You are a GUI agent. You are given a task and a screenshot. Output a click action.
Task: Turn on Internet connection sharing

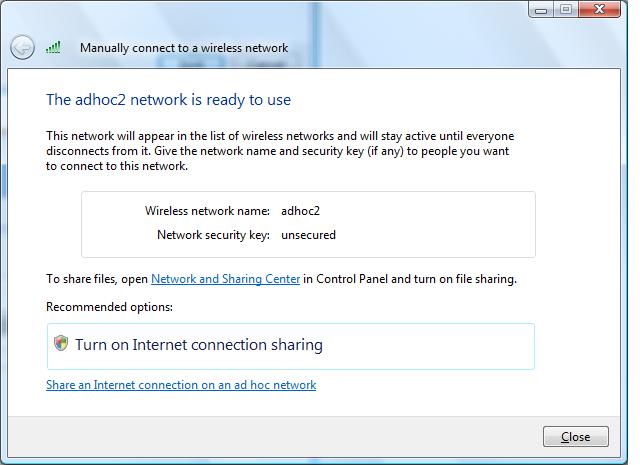pos(291,346)
